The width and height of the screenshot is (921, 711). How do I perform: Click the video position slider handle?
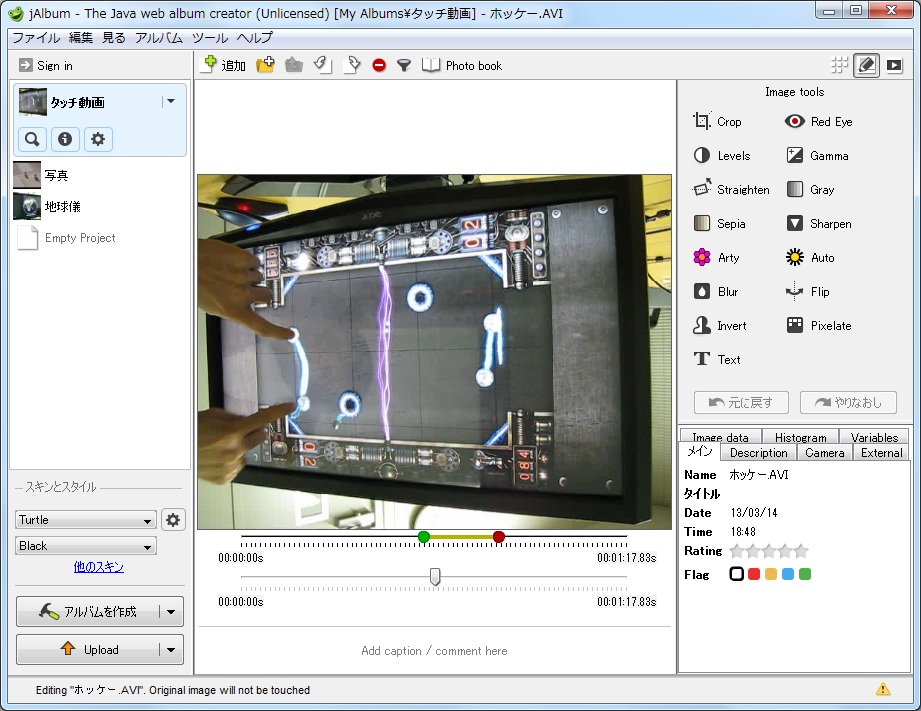click(x=435, y=577)
